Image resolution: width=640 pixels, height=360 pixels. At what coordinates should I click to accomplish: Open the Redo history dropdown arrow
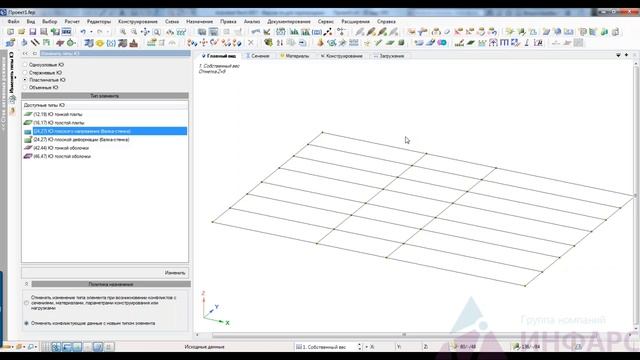click(x=108, y=31)
